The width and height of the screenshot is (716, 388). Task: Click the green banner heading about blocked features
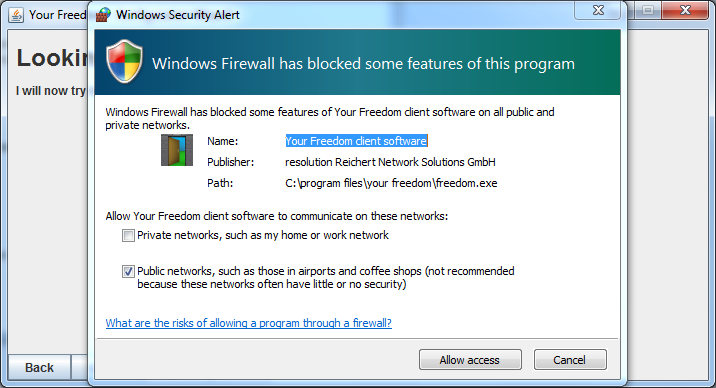click(x=363, y=64)
